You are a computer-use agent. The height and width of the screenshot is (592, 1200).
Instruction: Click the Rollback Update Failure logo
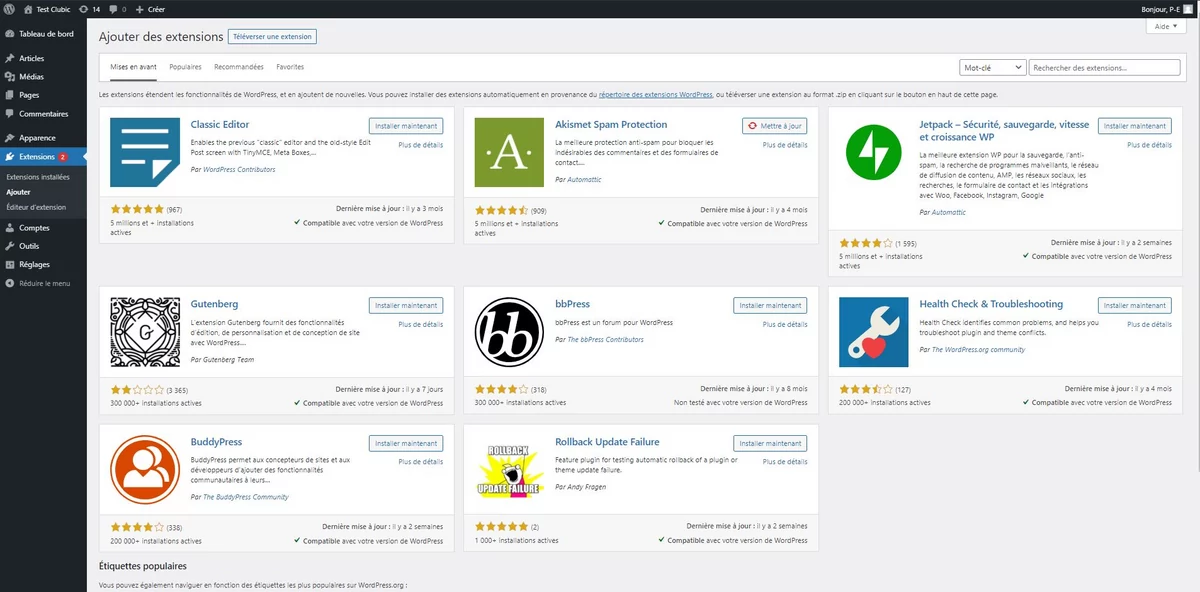[509, 469]
